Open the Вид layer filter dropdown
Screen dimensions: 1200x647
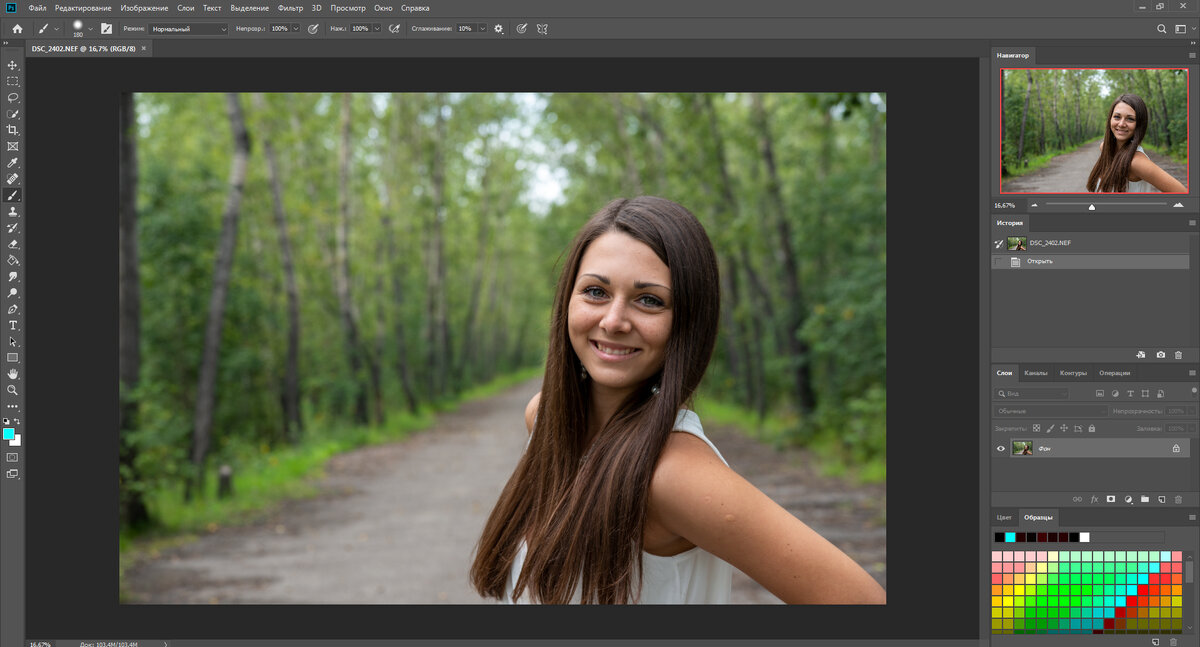(x=1033, y=394)
